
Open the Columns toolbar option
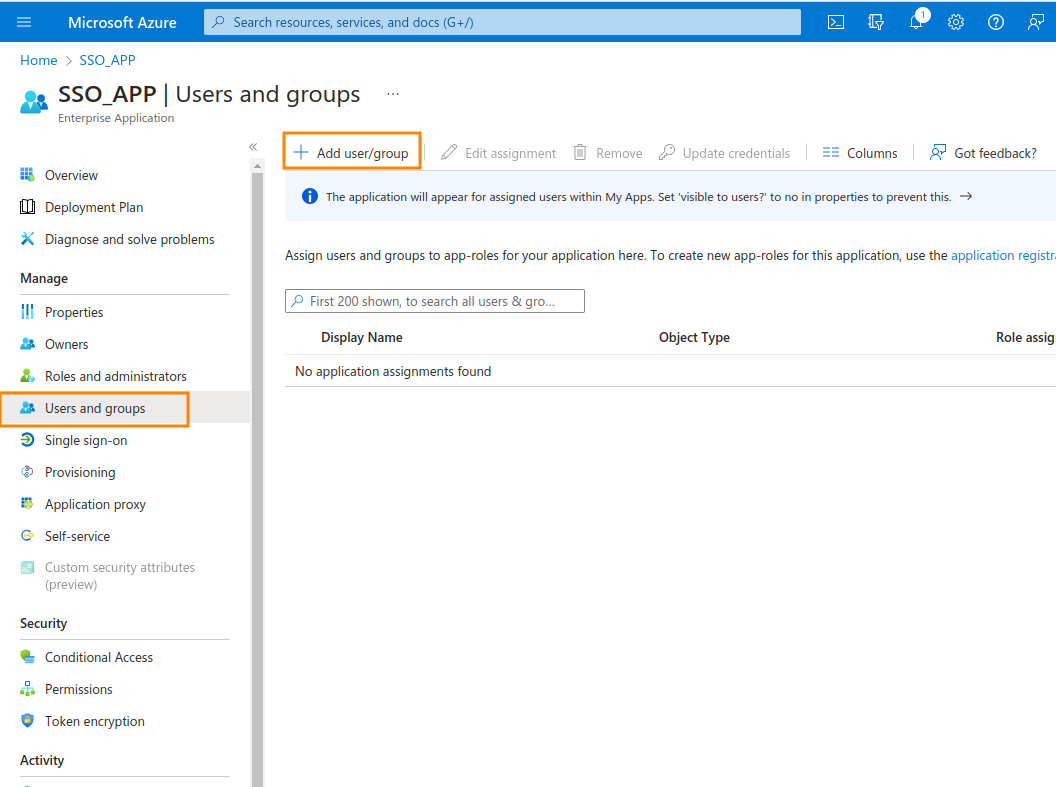pos(860,153)
